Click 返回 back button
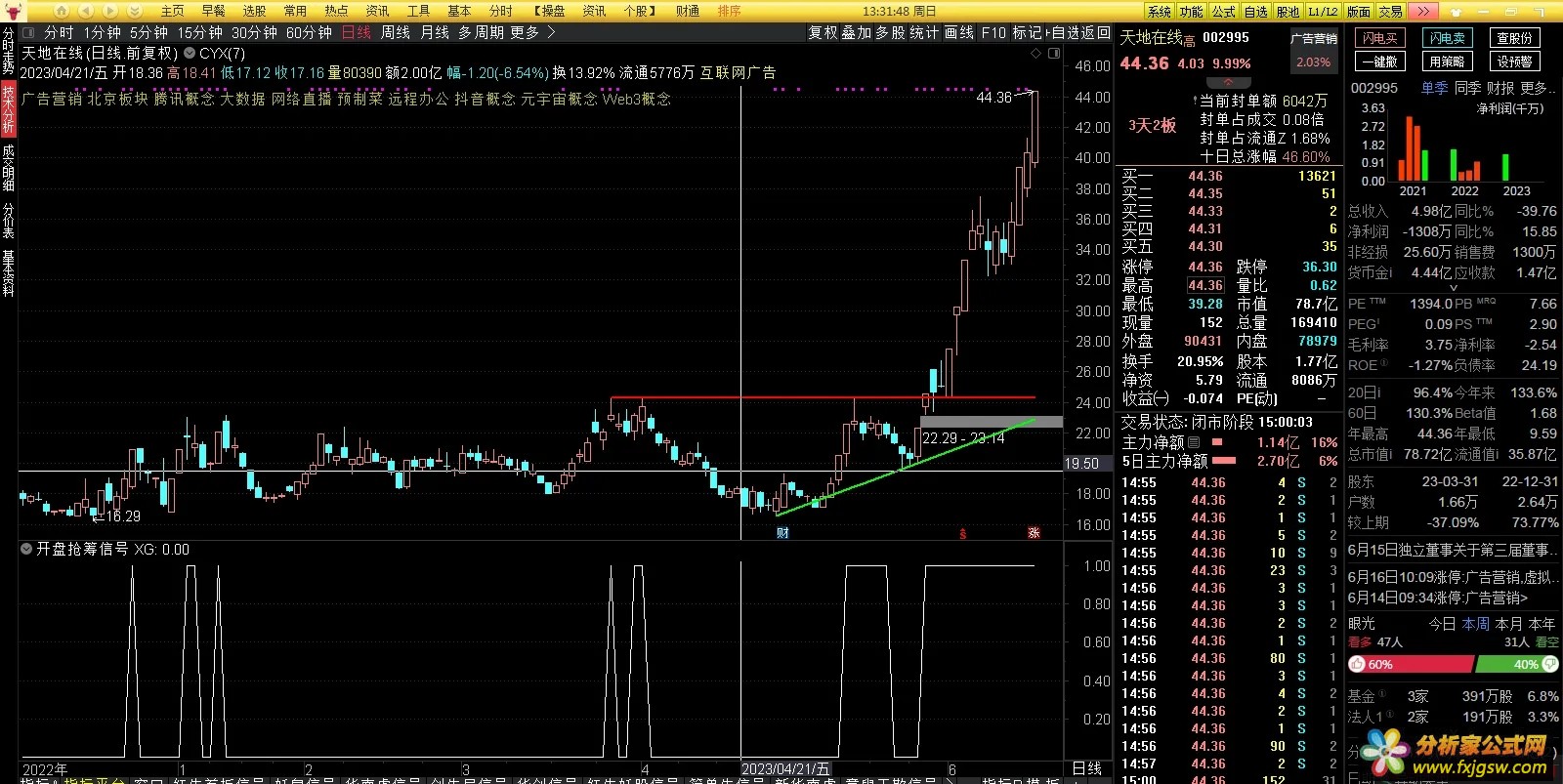The height and width of the screenshot is (784, 1563). coord(1096,32)
